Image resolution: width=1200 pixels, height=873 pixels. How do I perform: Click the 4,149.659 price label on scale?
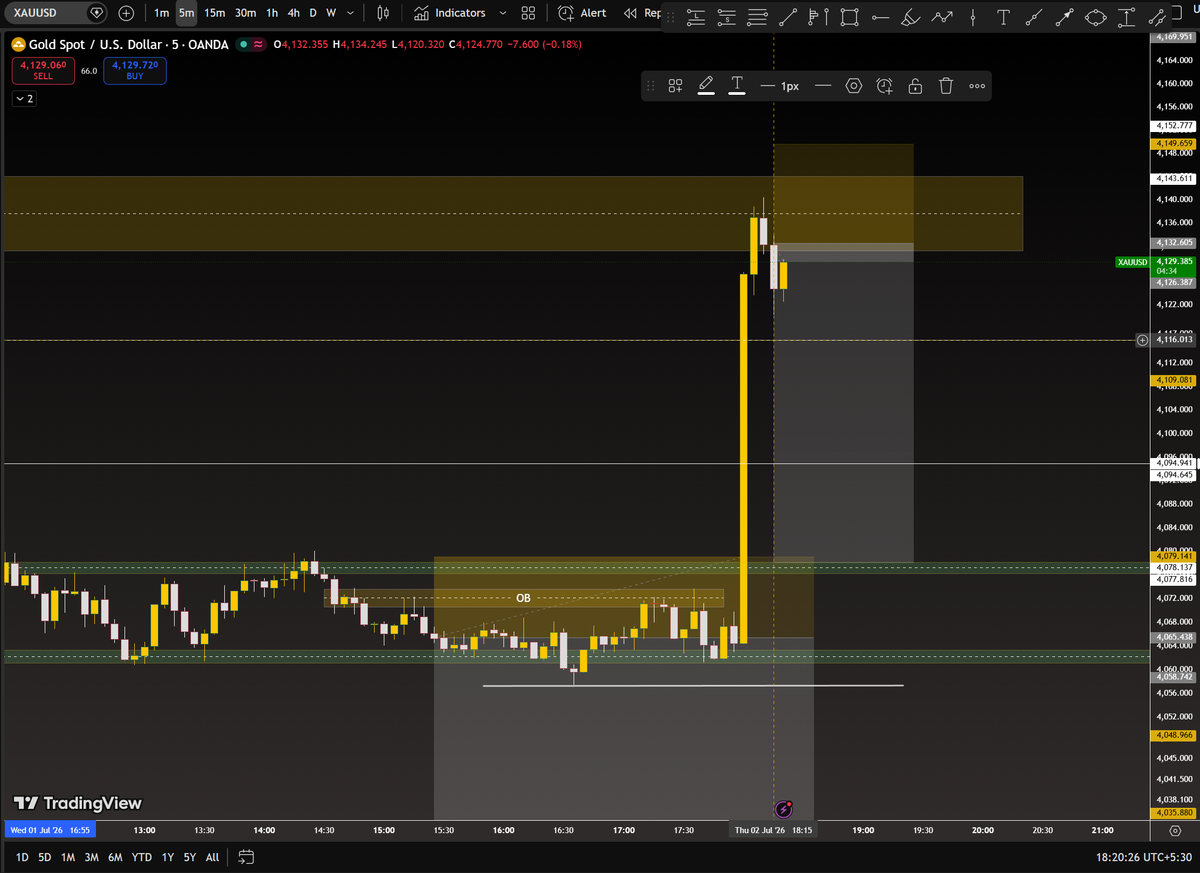point(1174,143)
